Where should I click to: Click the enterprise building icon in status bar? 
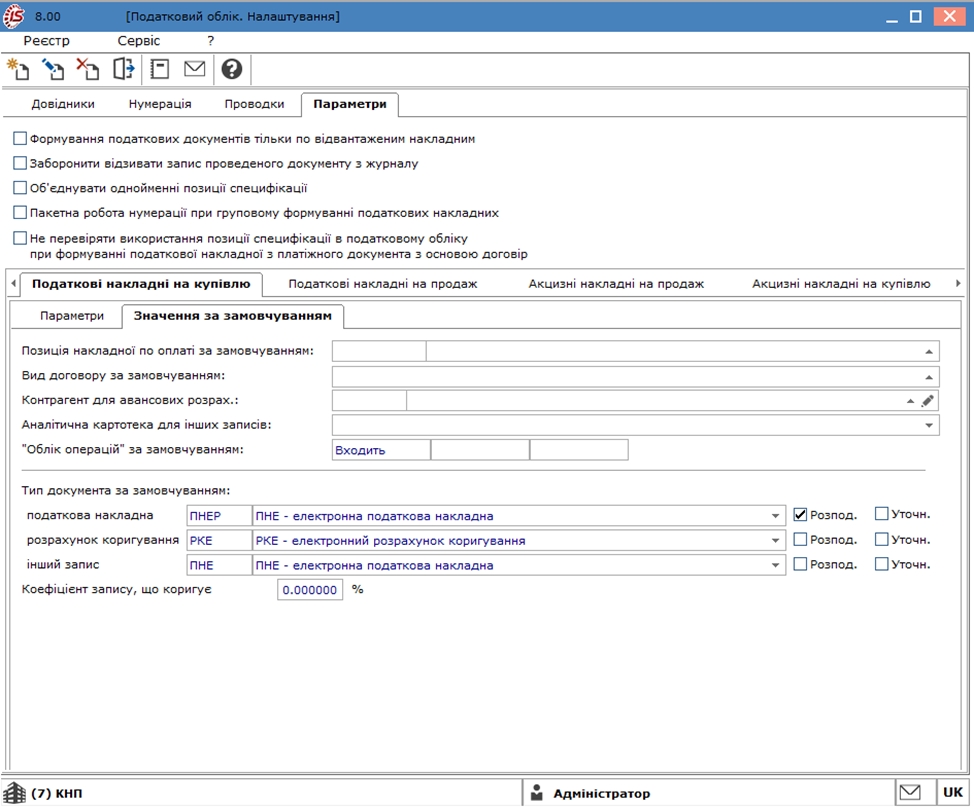[15, 793]
